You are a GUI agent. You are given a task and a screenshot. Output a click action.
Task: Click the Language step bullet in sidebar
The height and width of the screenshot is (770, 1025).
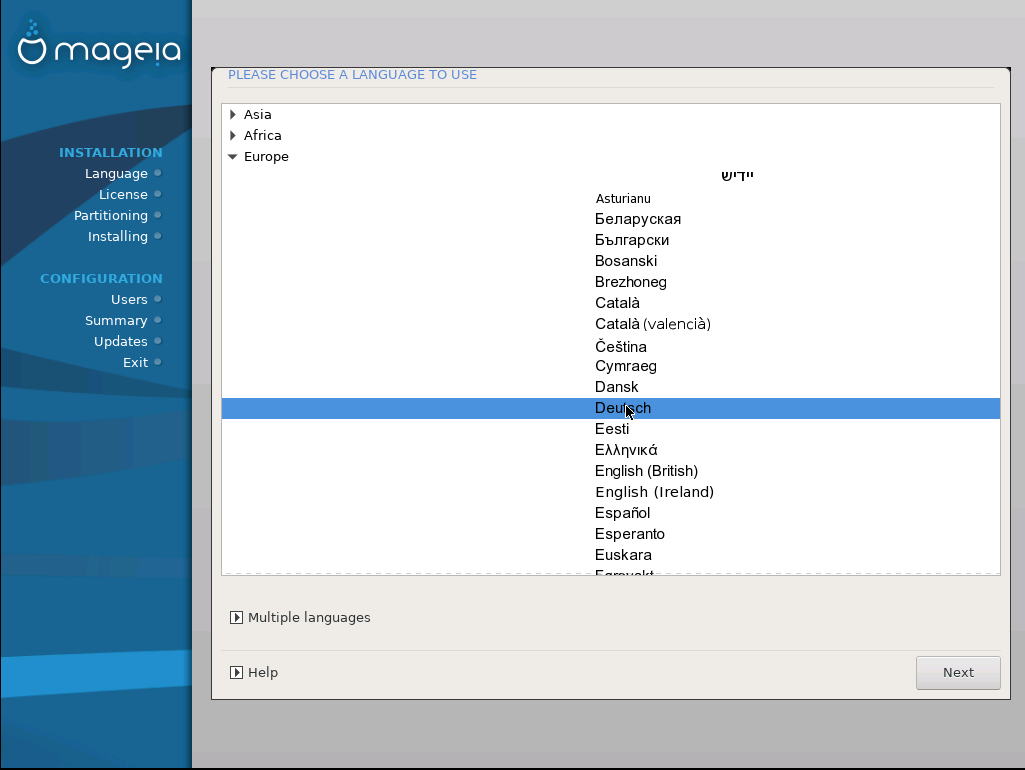coord(158,174)
